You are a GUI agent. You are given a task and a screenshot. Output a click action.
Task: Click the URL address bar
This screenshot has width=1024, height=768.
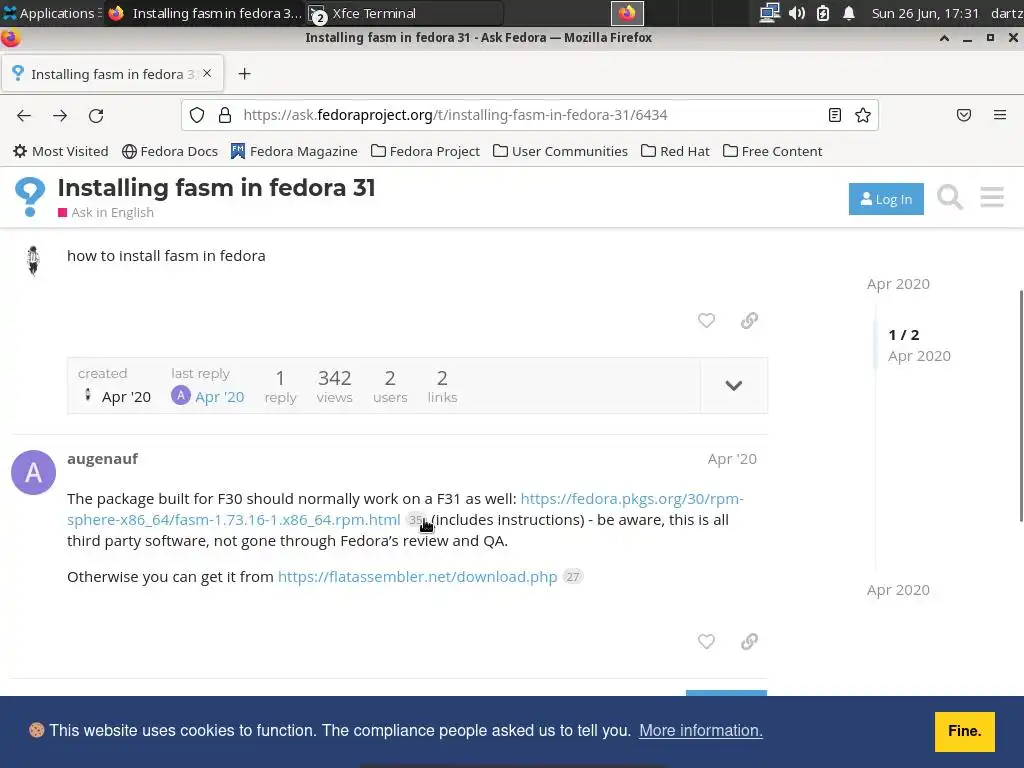529,116
